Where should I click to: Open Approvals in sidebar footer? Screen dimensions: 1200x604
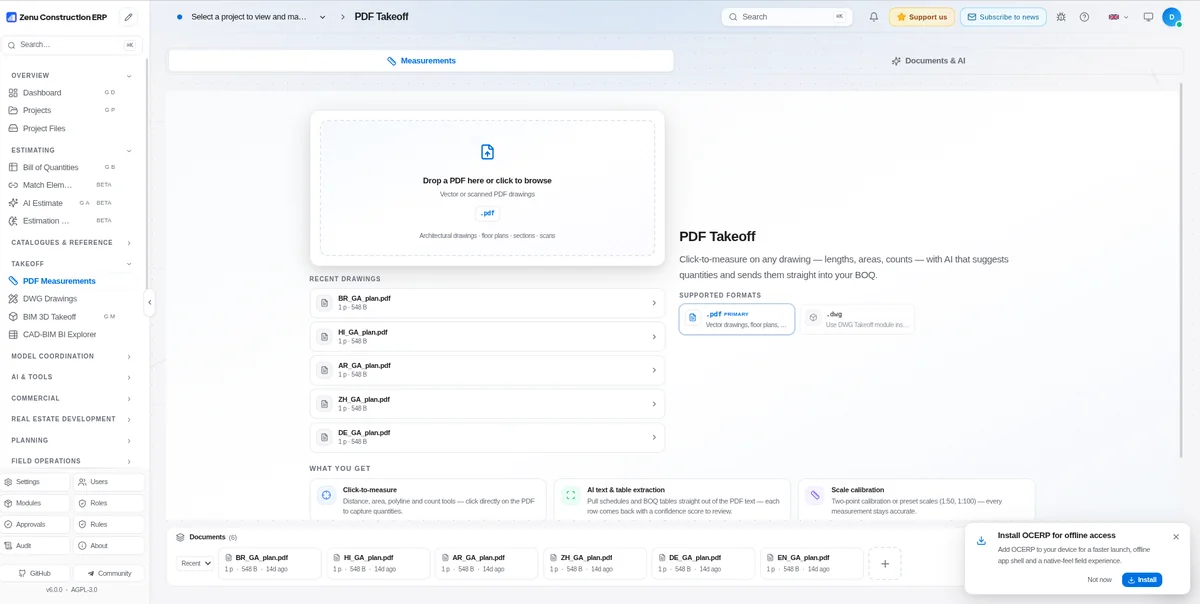point(36,524)
